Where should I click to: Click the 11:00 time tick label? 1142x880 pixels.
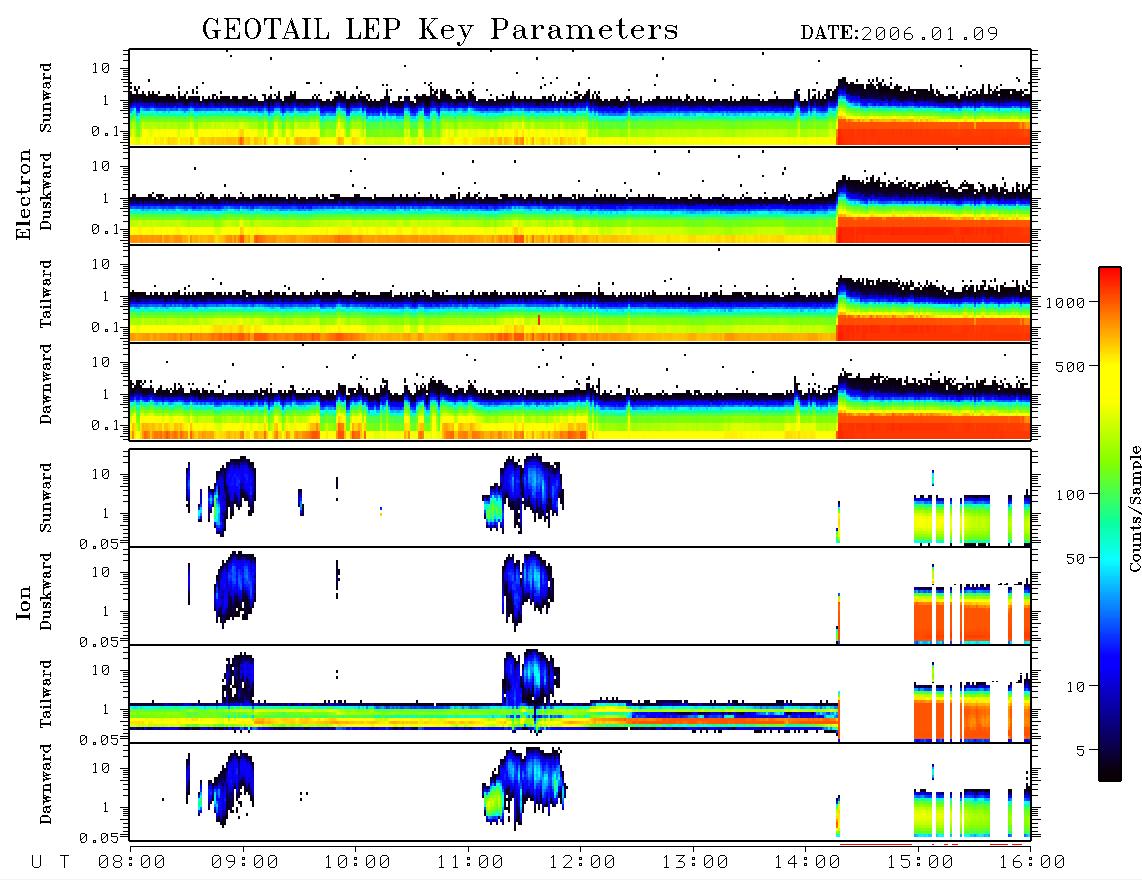470,863
